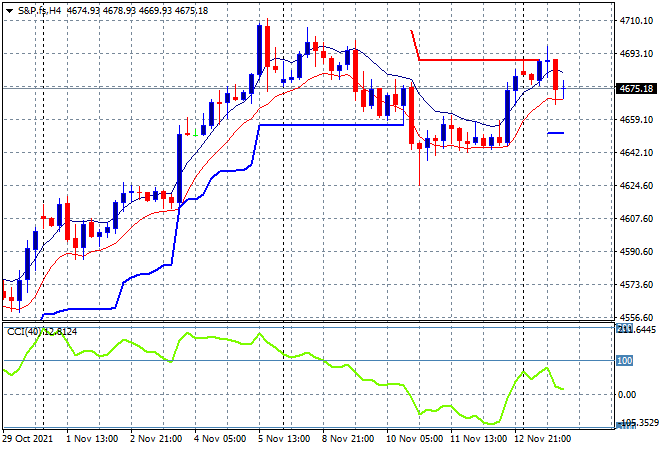The image size is (660, 450).
Task: Click the 29 Oct 2021 date label
Action: coord(28,439)
